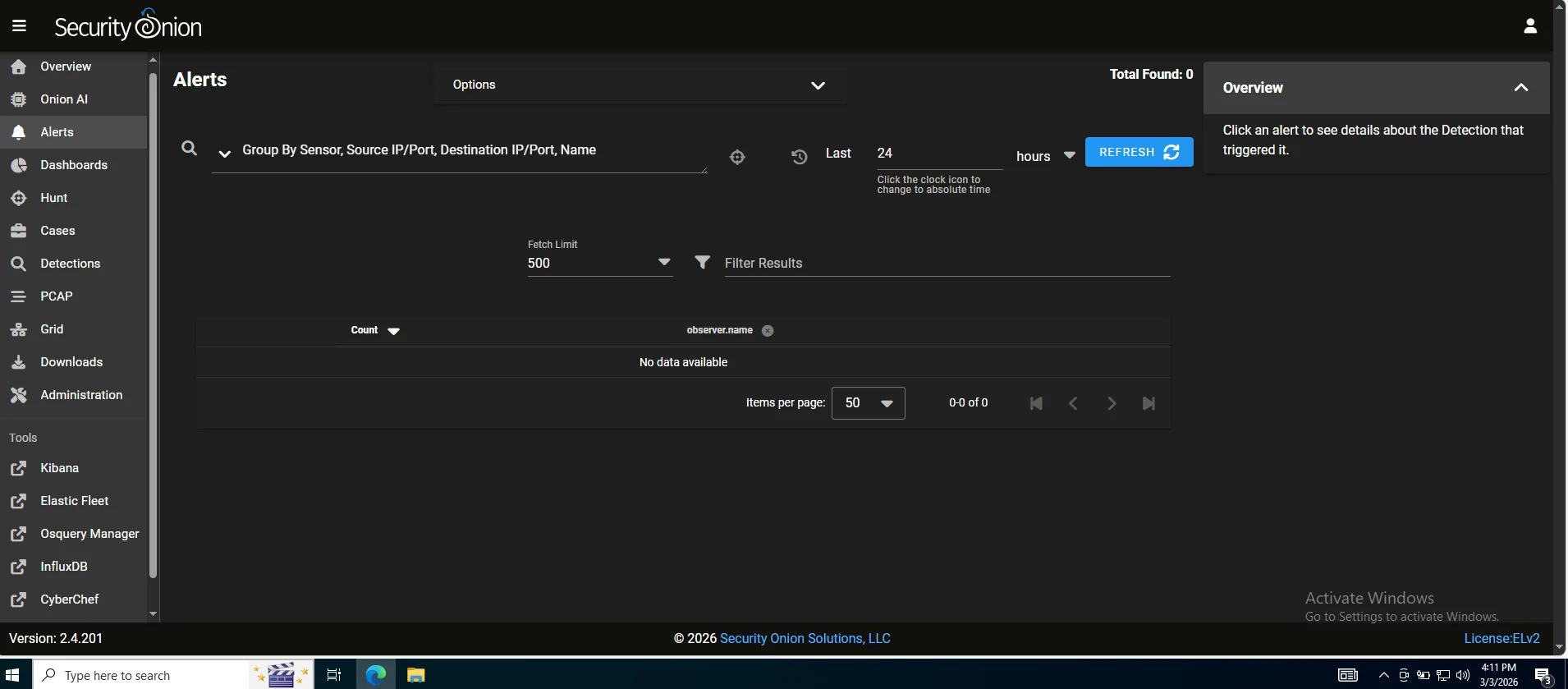The width and height of the screenshot is (1568, 689).
Task: Click the hamburger menu icon
Action: pos(19,26)
